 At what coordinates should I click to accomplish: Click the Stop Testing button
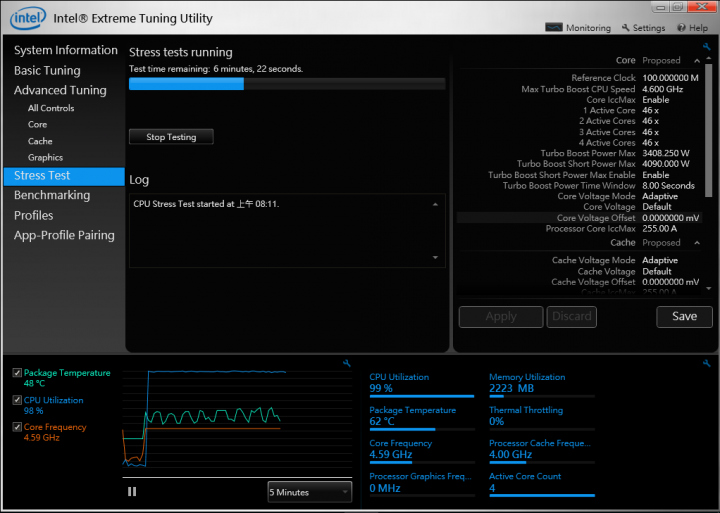171,137
